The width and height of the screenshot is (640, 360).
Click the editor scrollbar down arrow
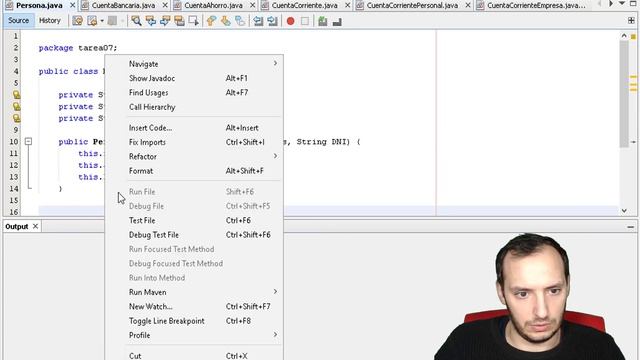tap(624, 211)
